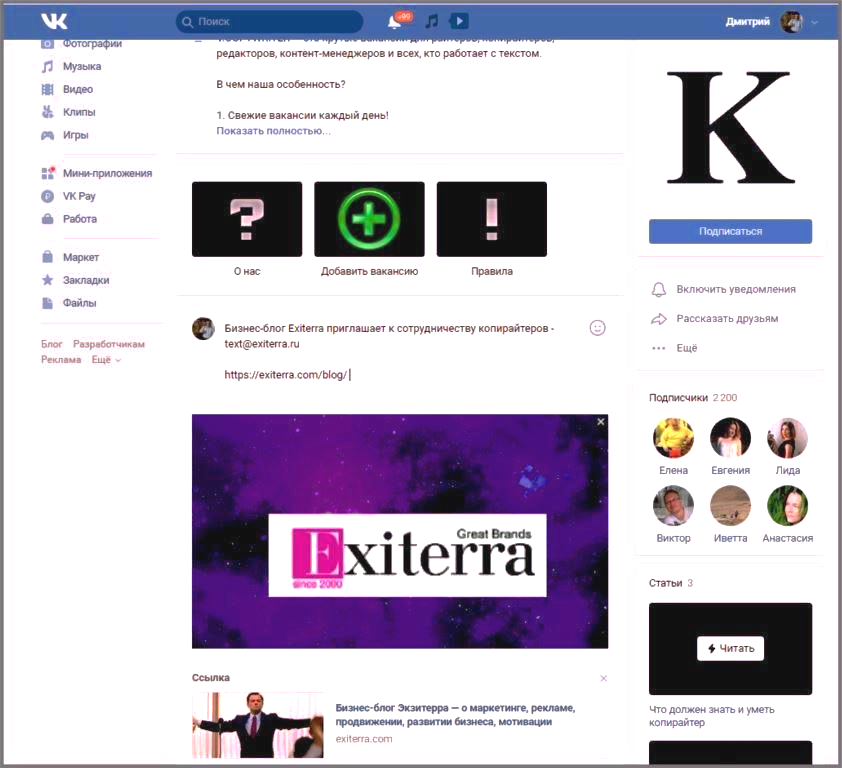The image size is (842, 768).
Task: Open subscriber Елена's avatar
Action: pos(673,438)
